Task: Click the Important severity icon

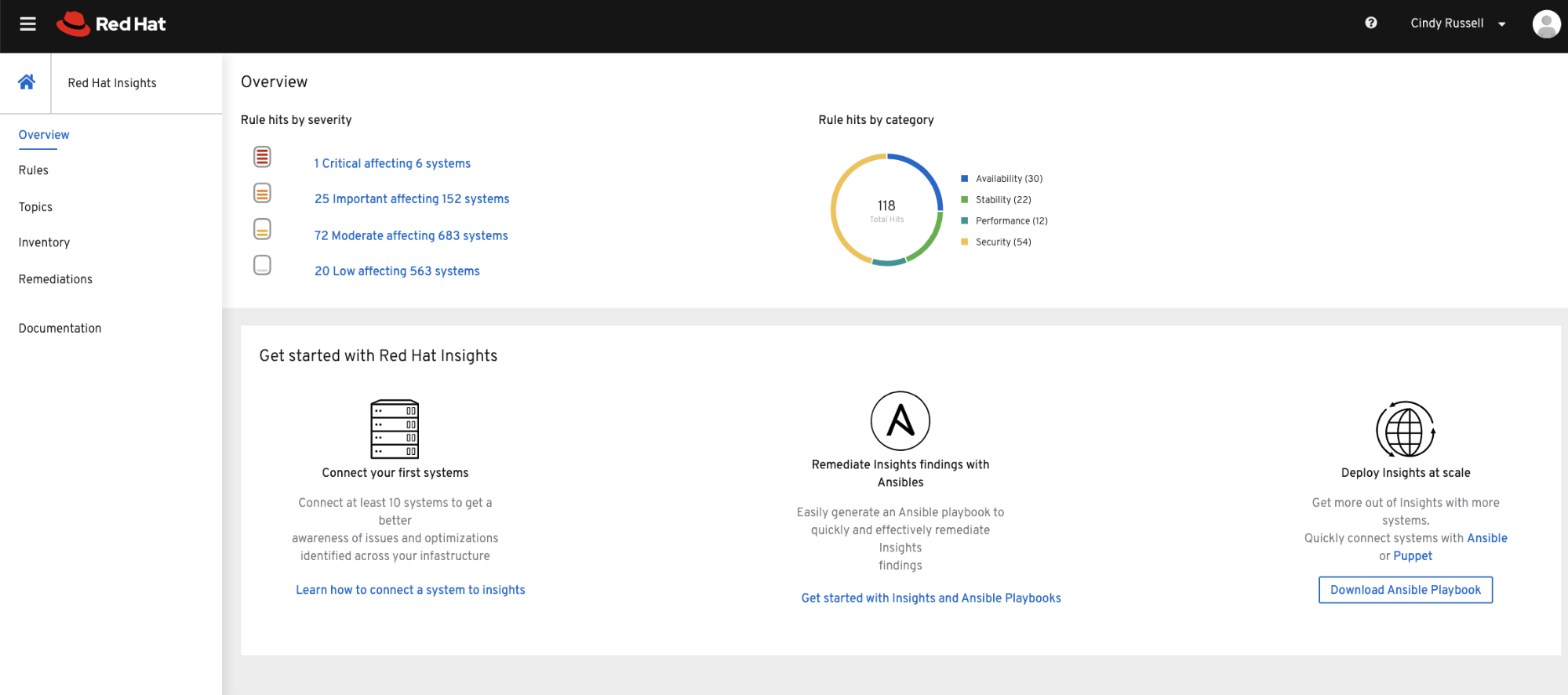Action: (262, 193)
